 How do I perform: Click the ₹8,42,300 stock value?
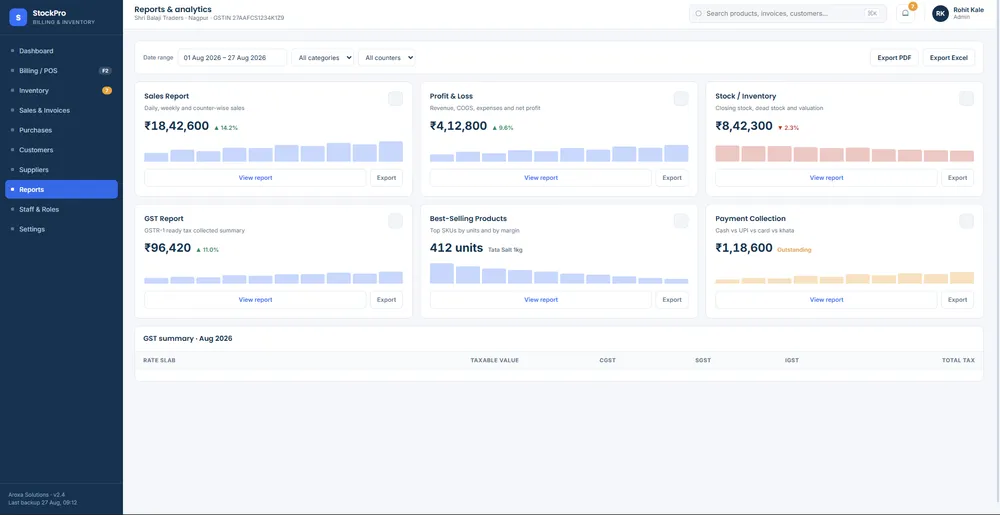(x=744, y=126)
